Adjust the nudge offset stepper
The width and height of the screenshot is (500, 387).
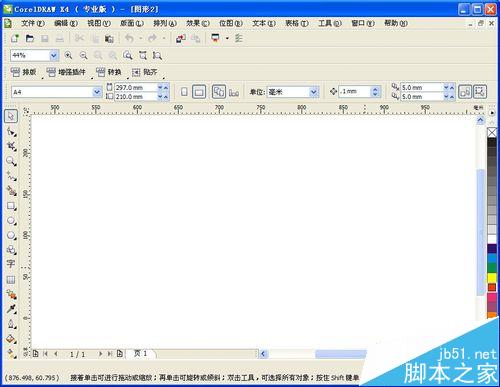click(x=375, y=92)
